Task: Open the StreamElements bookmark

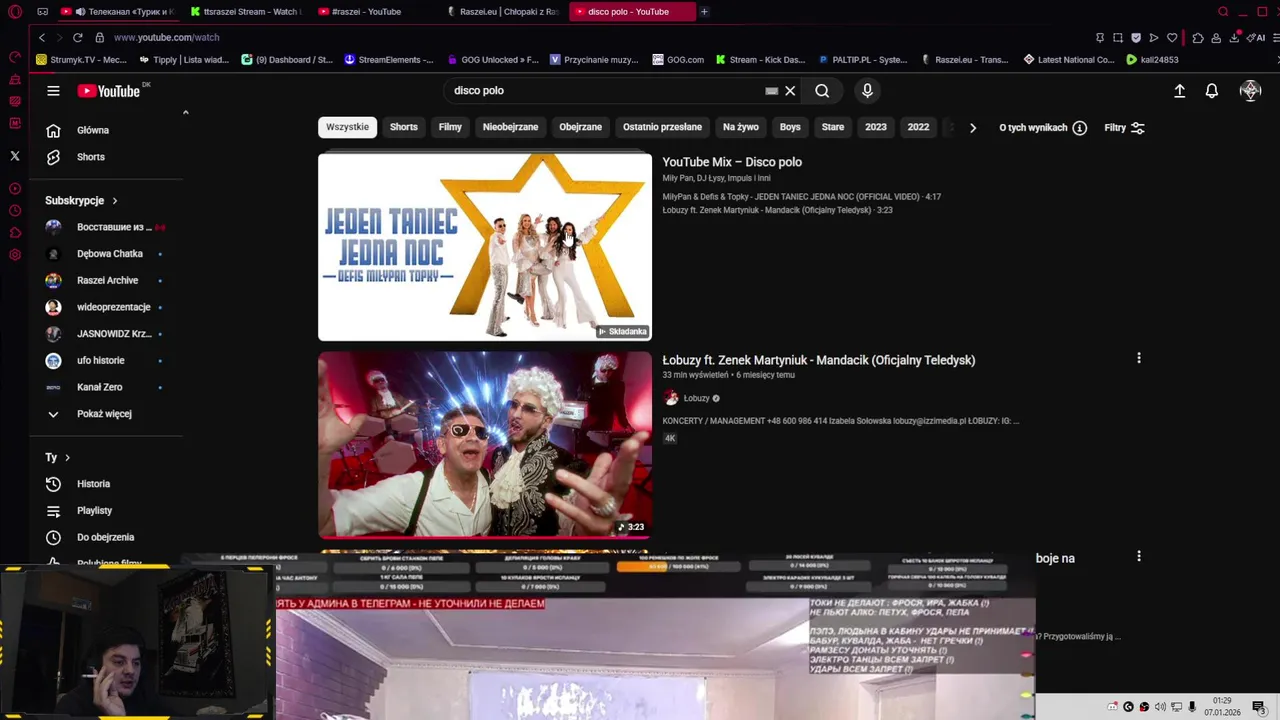Action: tap(388, 60)
